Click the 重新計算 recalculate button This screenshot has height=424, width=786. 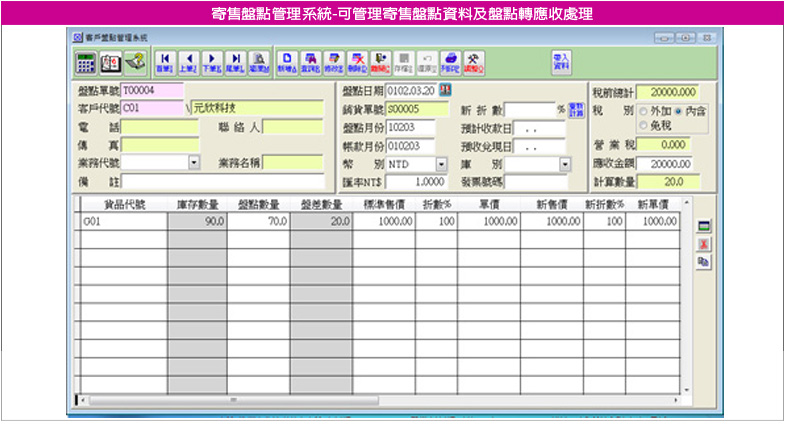point(575,110)
